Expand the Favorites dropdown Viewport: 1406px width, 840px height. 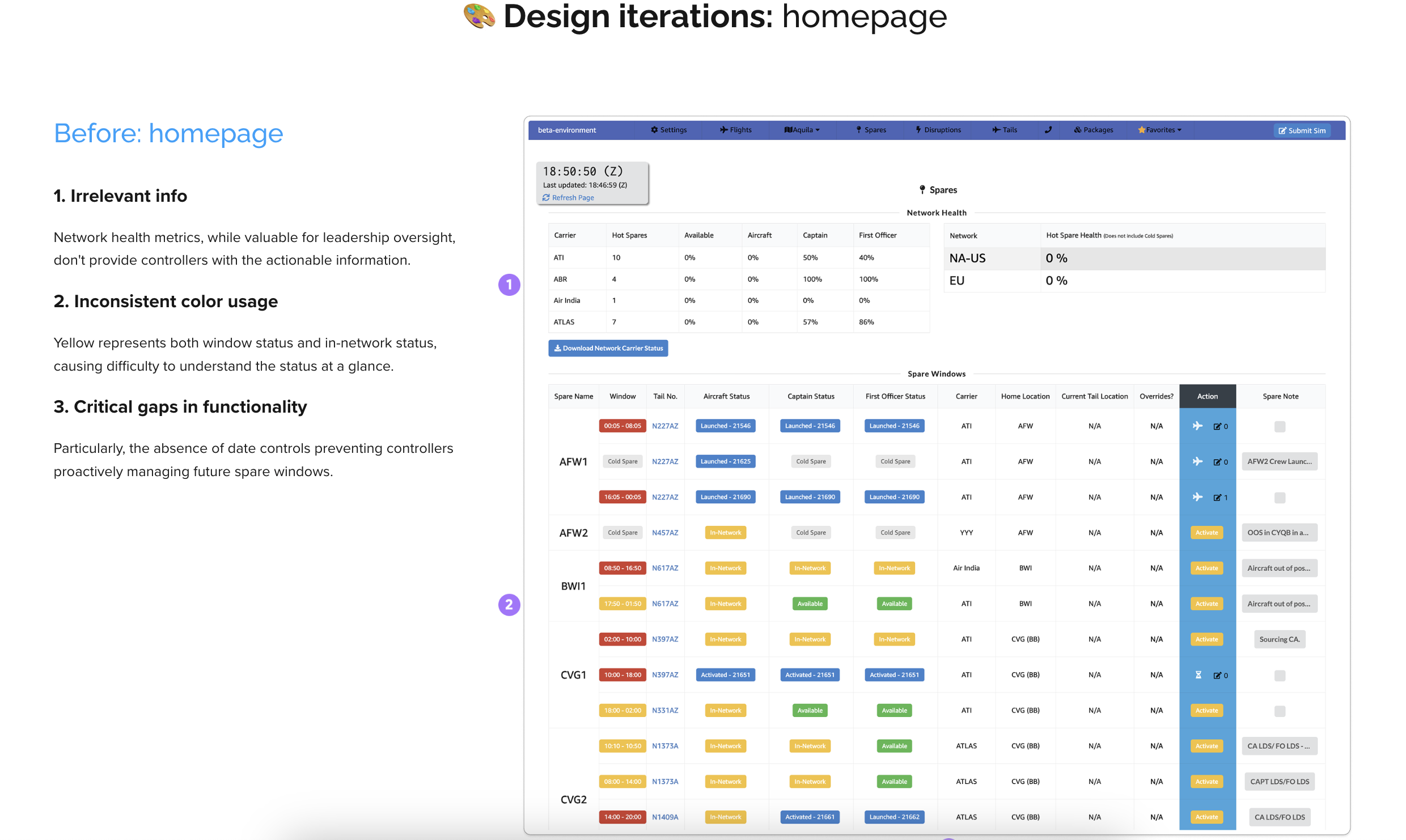[1160, 130]
